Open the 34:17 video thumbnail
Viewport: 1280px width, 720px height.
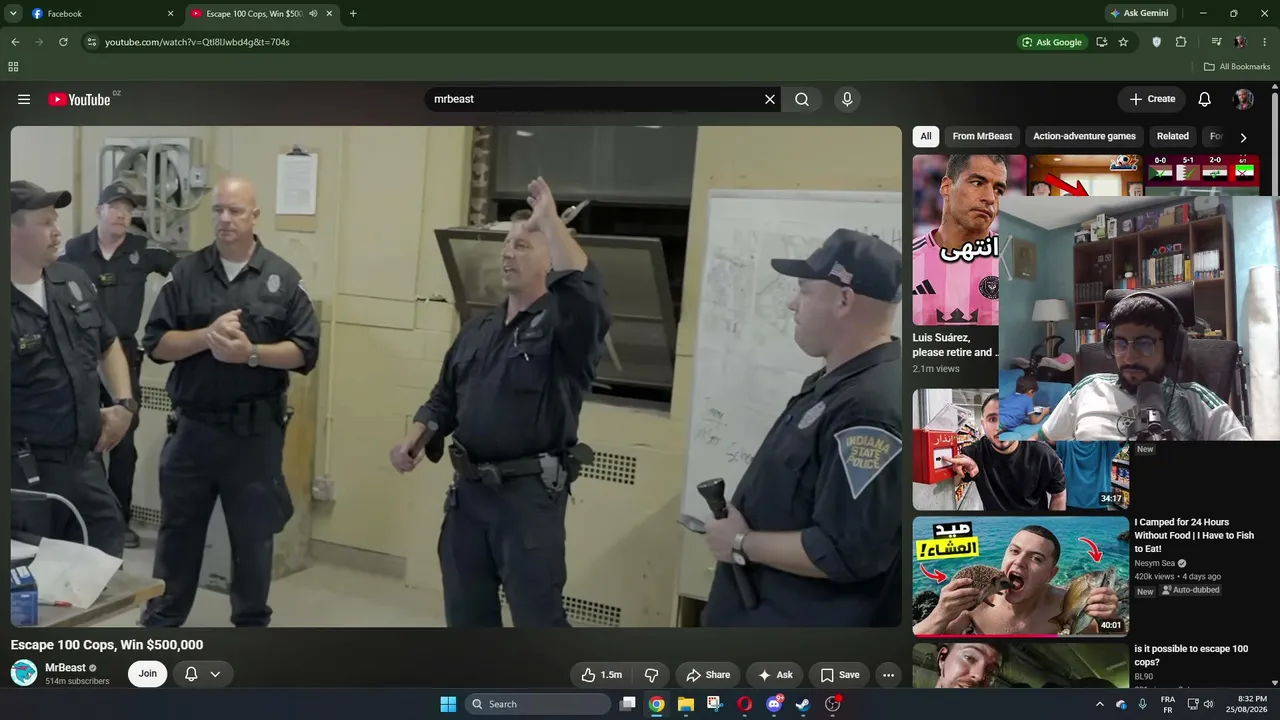1020,449
